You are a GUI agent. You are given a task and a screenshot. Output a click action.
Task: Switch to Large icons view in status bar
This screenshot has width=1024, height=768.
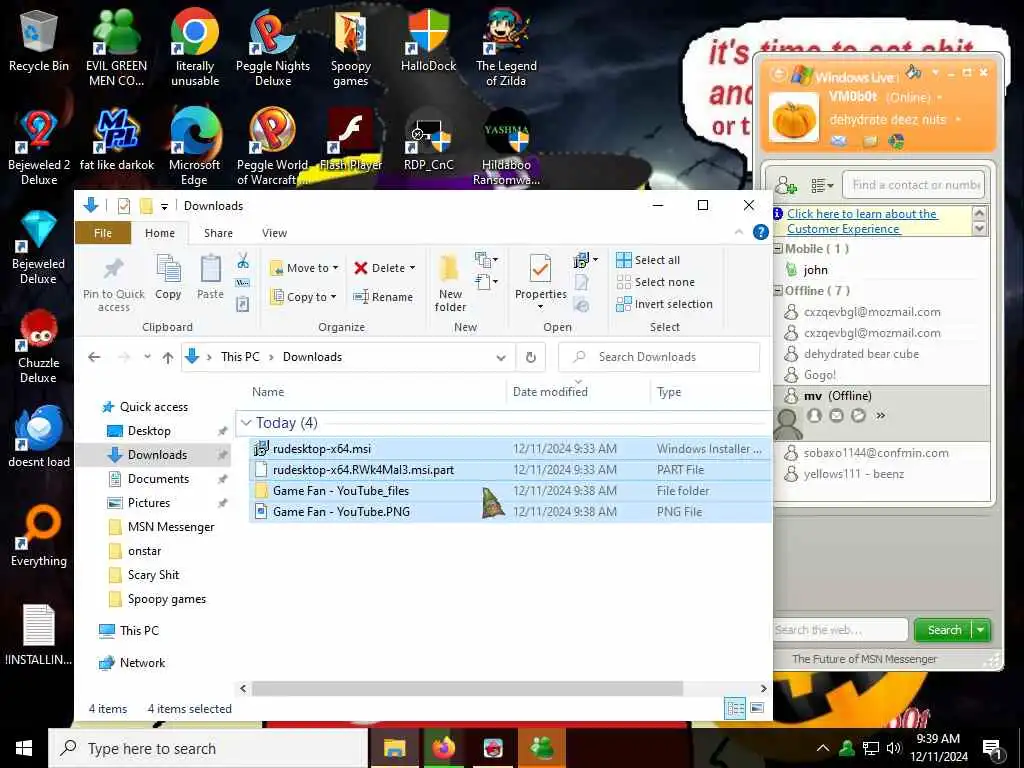(757, 708)
